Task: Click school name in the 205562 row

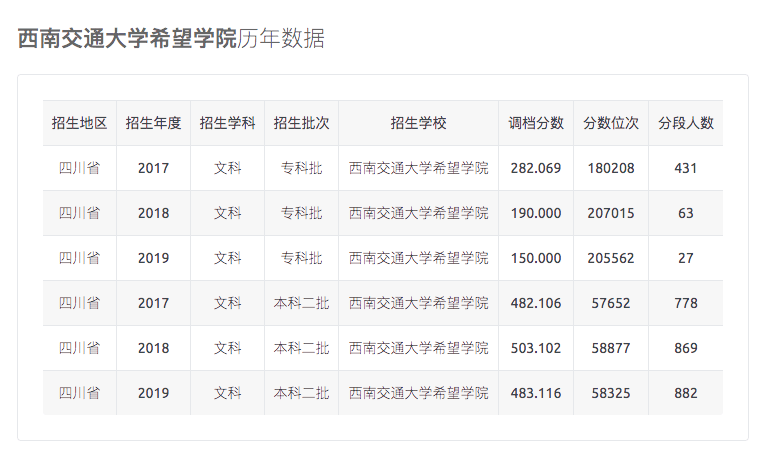Action: click(419, 258)
